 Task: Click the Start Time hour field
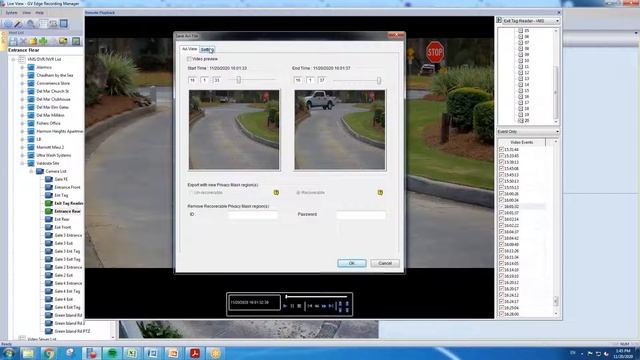coord(193,80)
